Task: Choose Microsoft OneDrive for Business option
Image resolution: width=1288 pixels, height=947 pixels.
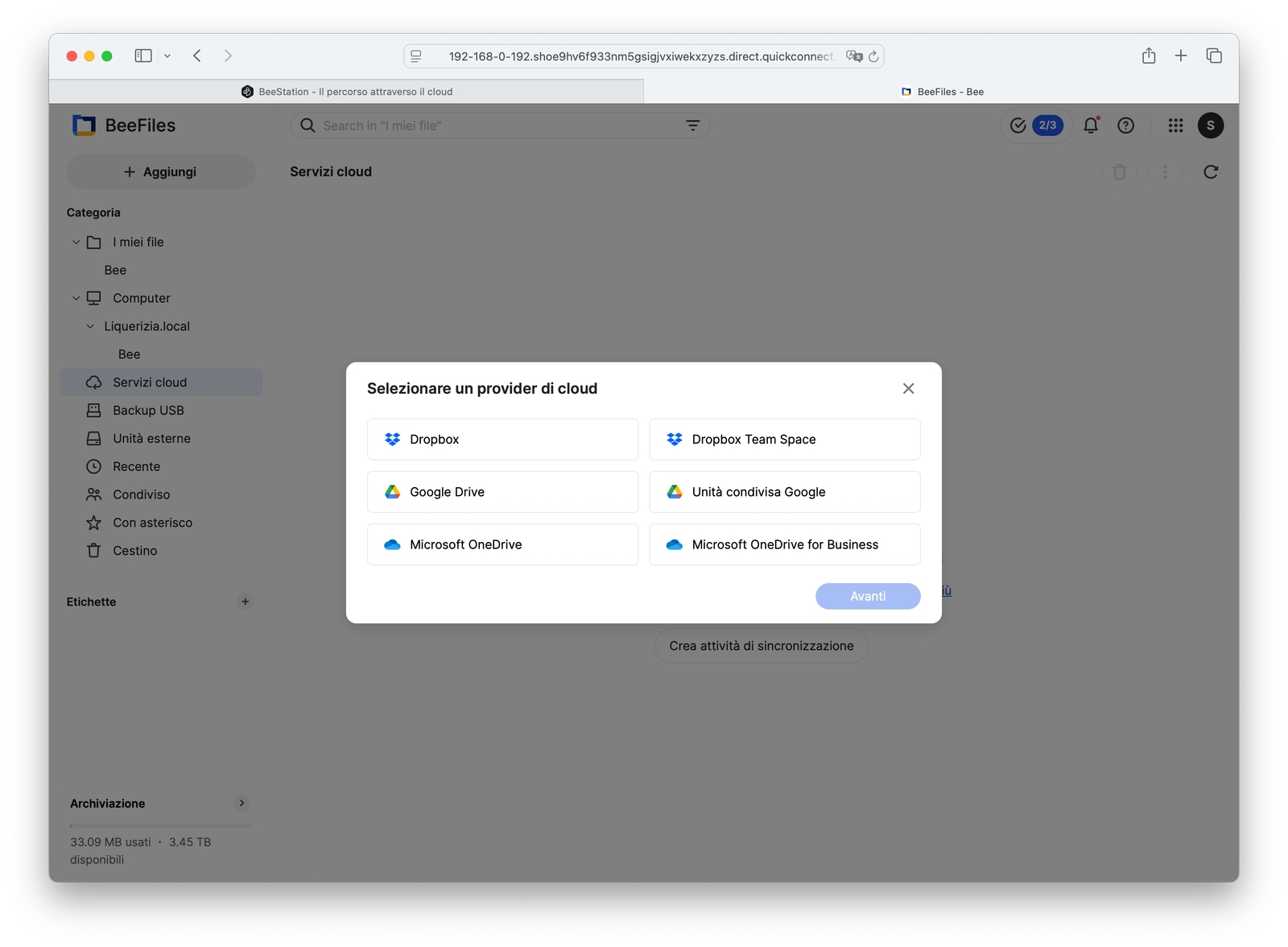Action: [784, 545]
